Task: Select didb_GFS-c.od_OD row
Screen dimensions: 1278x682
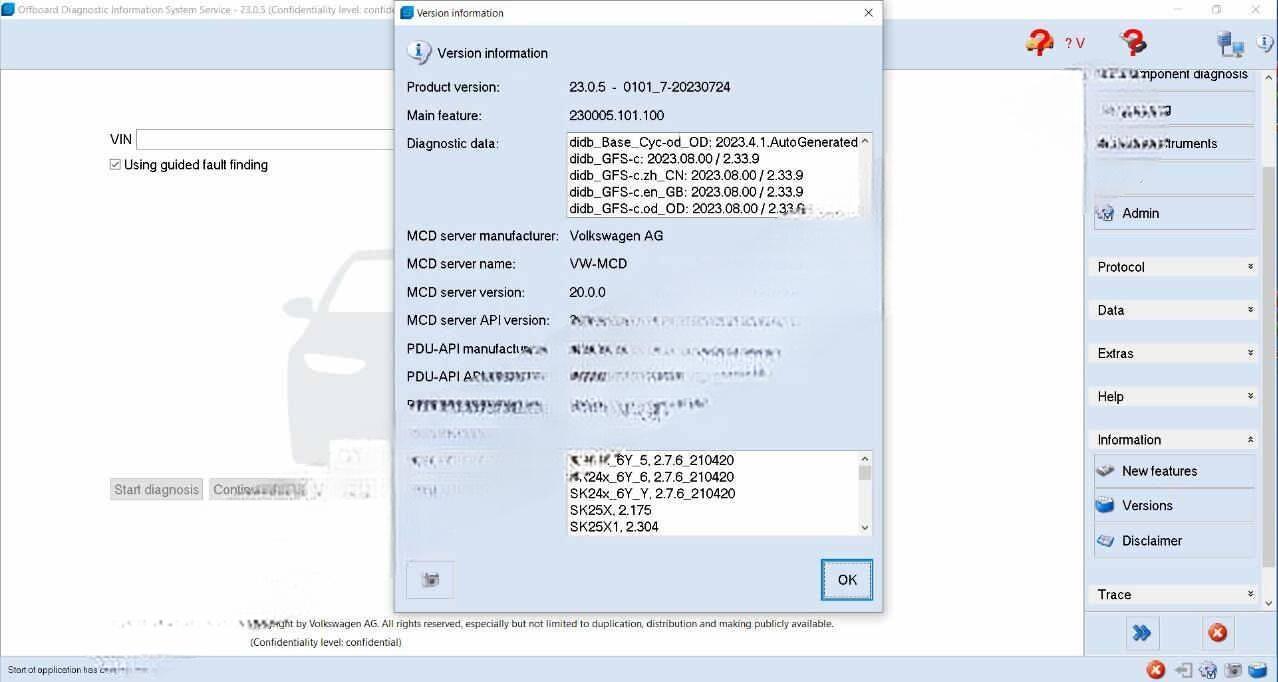Action: point(713,208)
